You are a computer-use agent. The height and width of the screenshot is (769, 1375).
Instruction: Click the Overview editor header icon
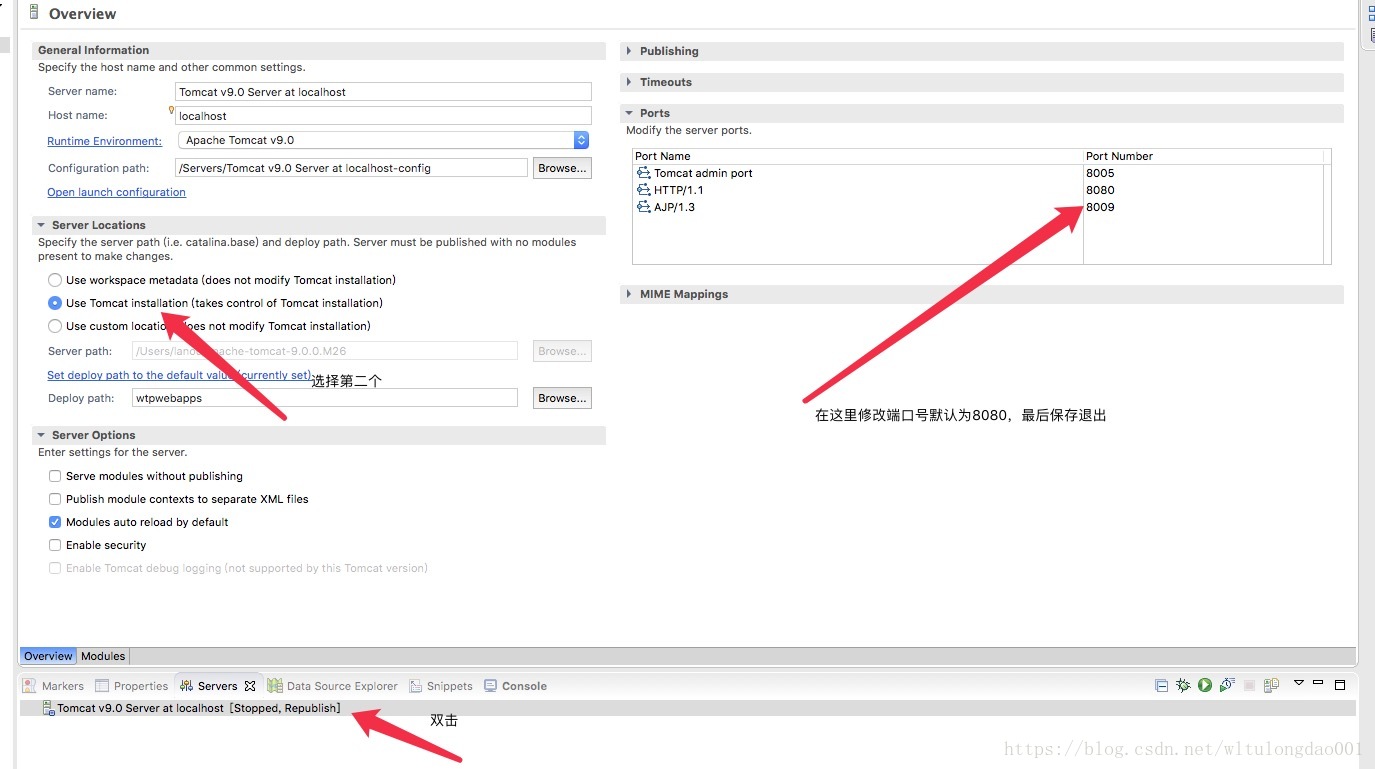36,13
